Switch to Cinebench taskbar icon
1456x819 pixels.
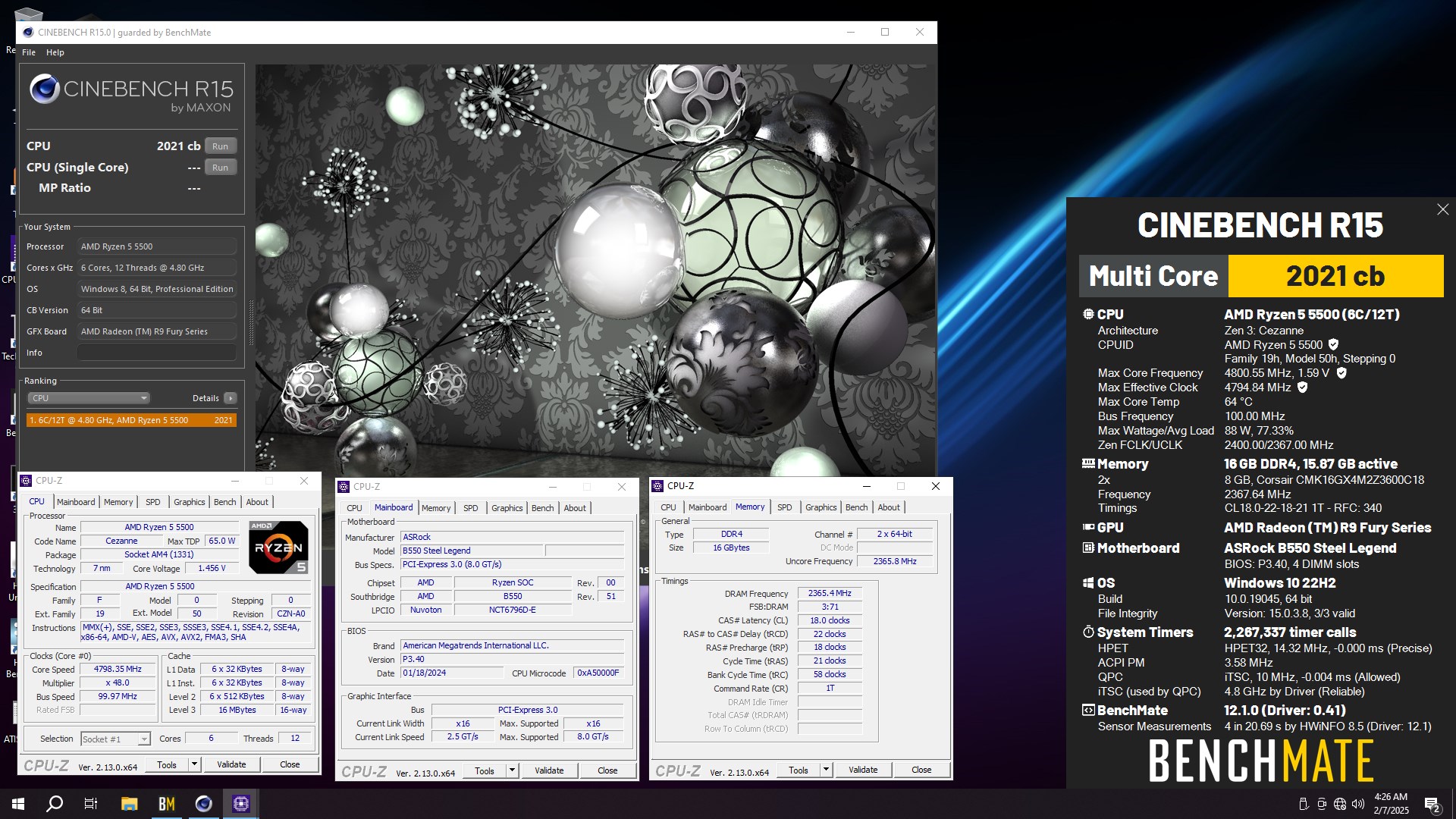click(204, 804)
